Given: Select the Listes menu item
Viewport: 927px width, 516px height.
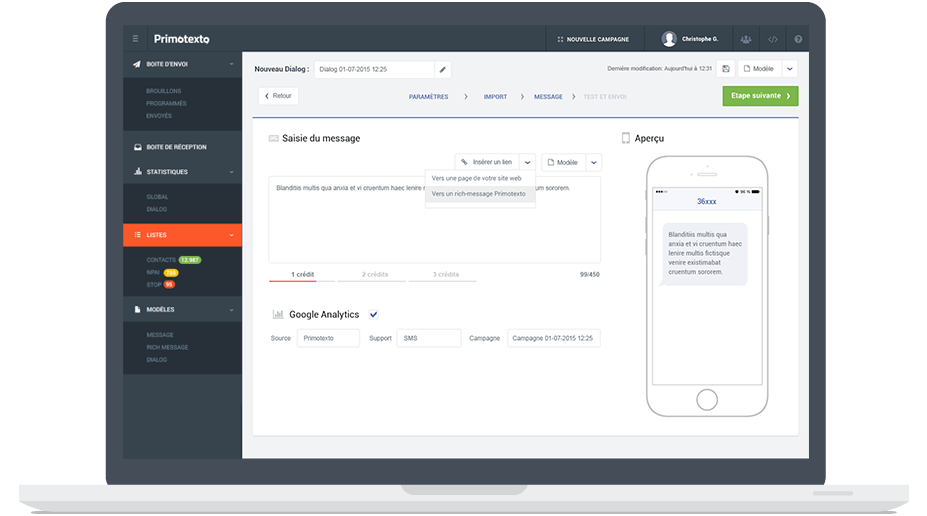Looking at the screenshot, I should tap(182, 235).
